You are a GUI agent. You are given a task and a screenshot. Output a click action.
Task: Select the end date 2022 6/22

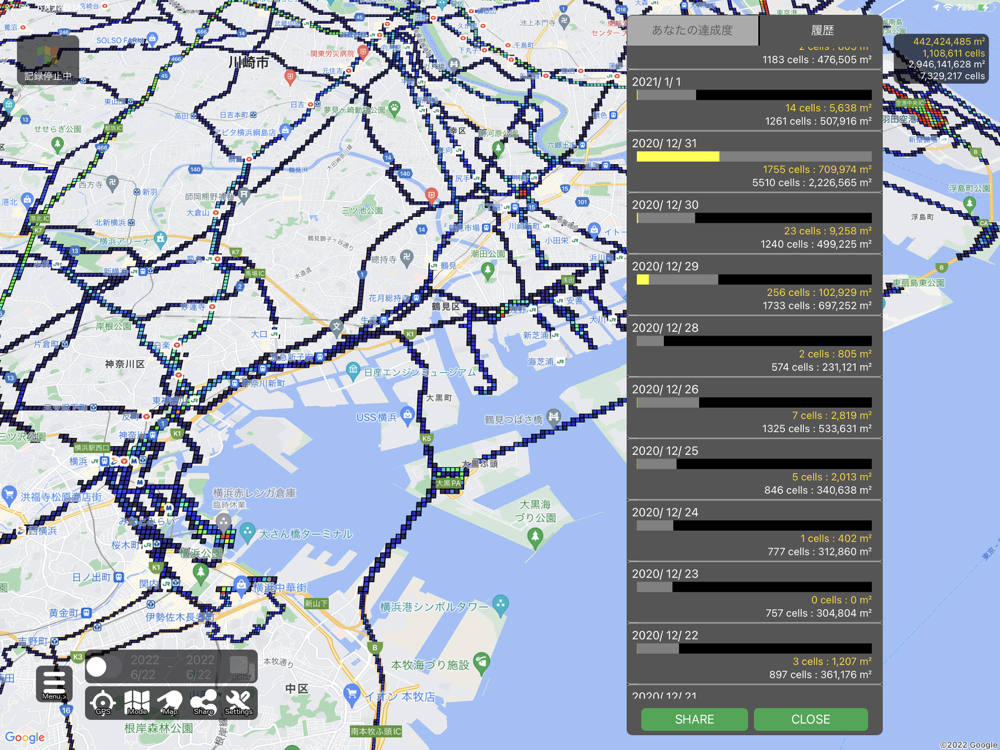[x=200, y=667]
